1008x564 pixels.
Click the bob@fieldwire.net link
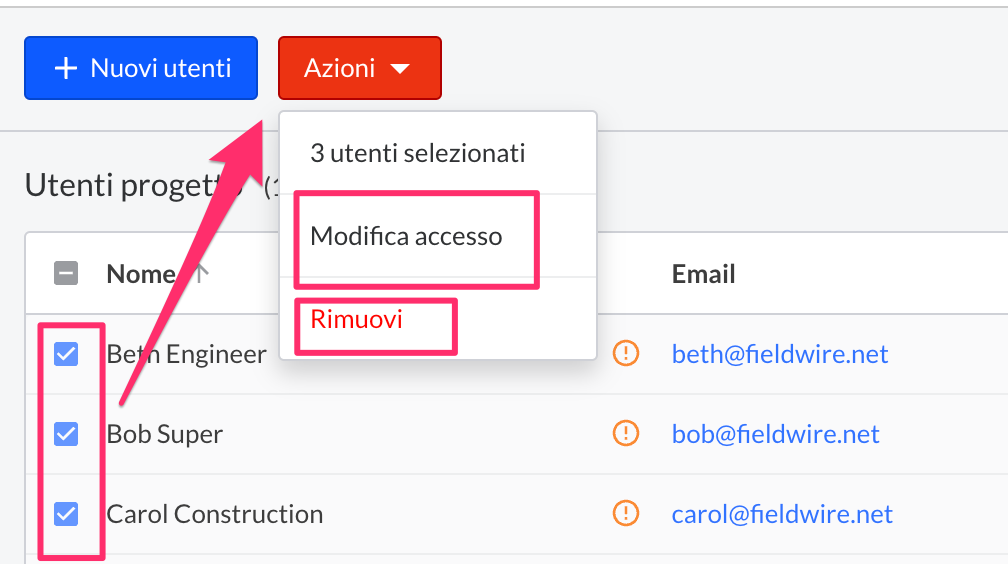(x=775, y=433)
